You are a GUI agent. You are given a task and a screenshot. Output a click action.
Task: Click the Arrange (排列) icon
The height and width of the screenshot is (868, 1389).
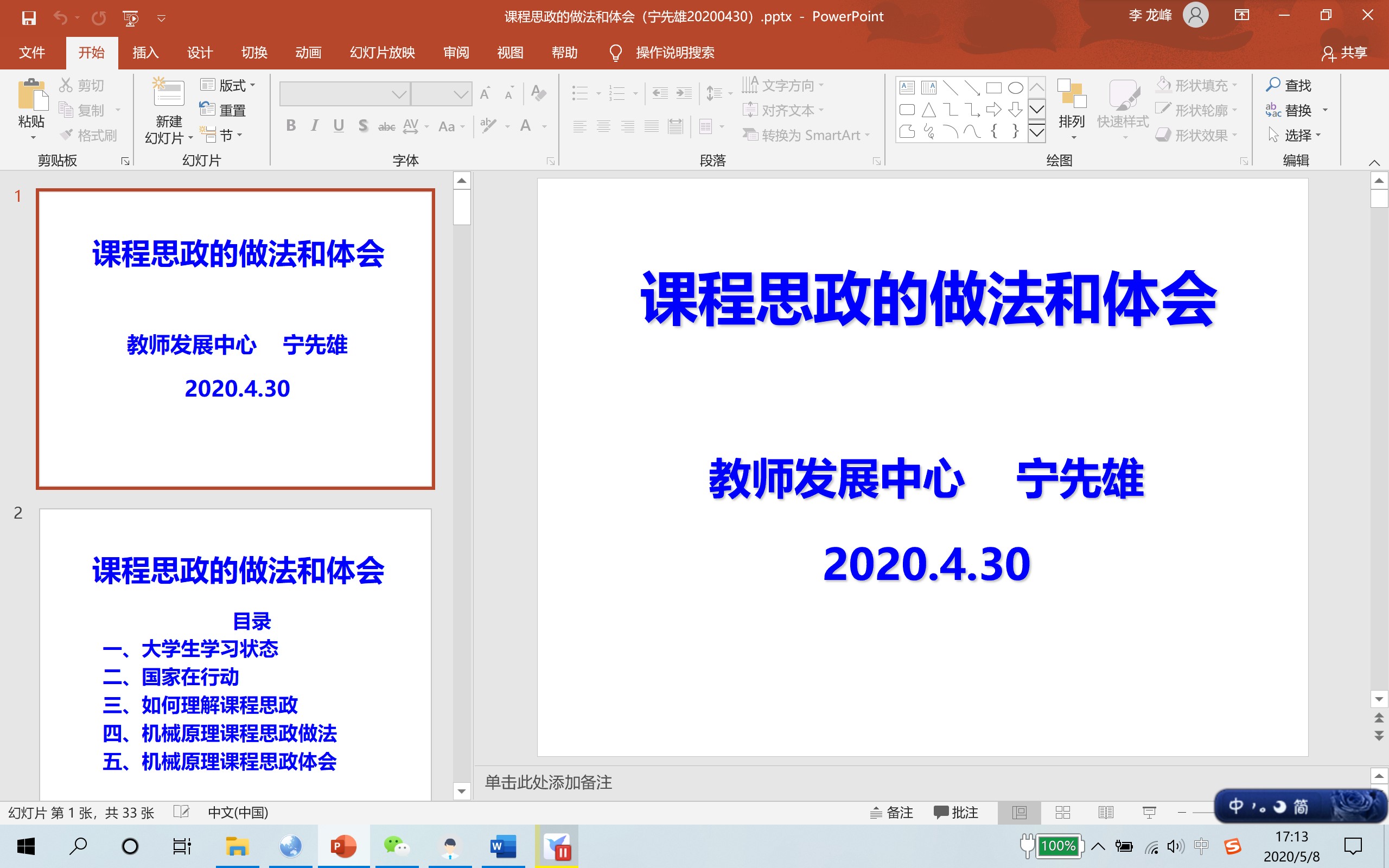point(1071,95)
